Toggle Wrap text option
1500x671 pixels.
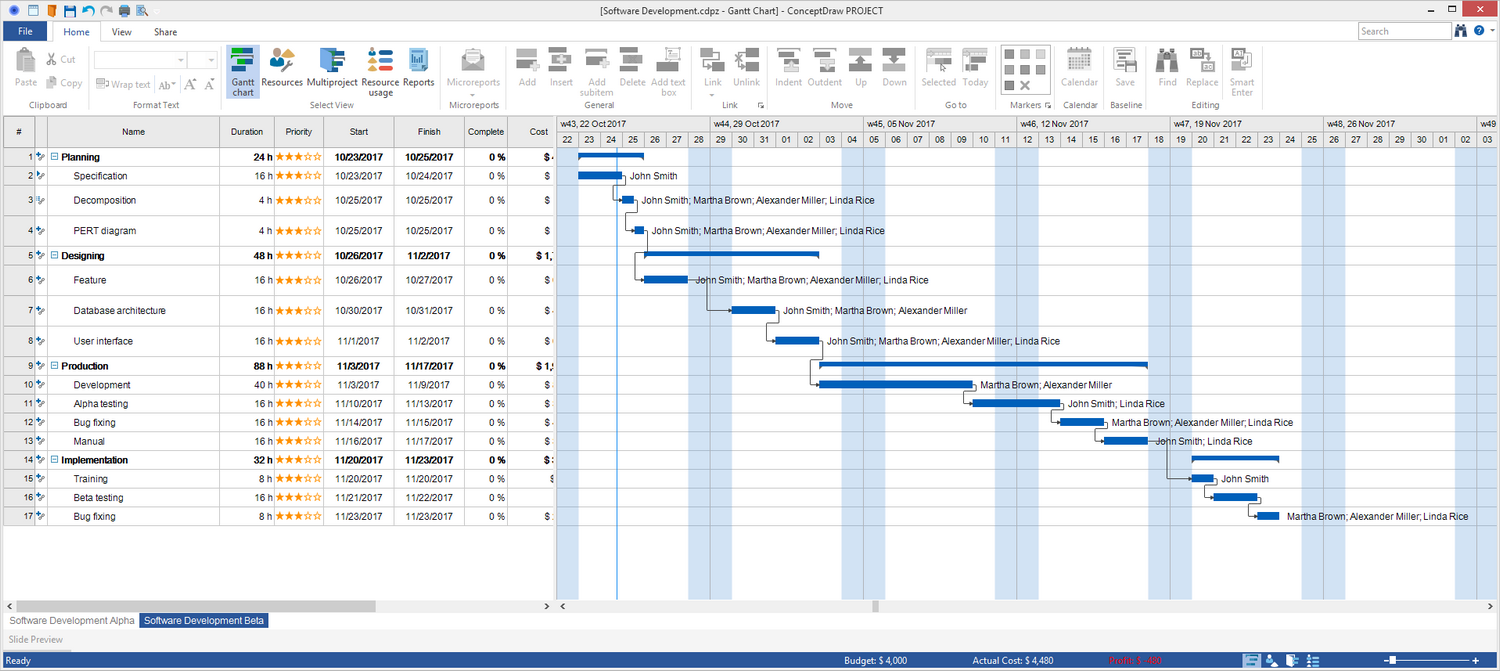122,85
